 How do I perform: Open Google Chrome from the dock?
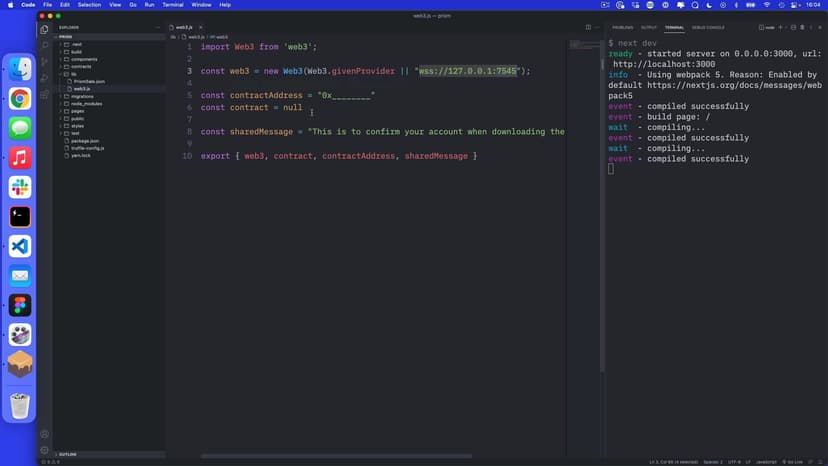point(20,98)
